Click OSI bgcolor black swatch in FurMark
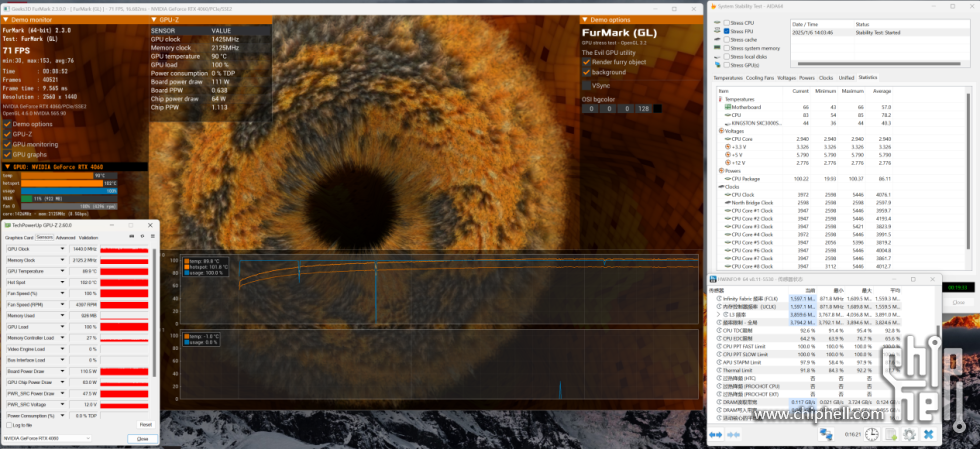Viewport: 980px width, 449px height. pyautogui.click(x=656, y=109)
